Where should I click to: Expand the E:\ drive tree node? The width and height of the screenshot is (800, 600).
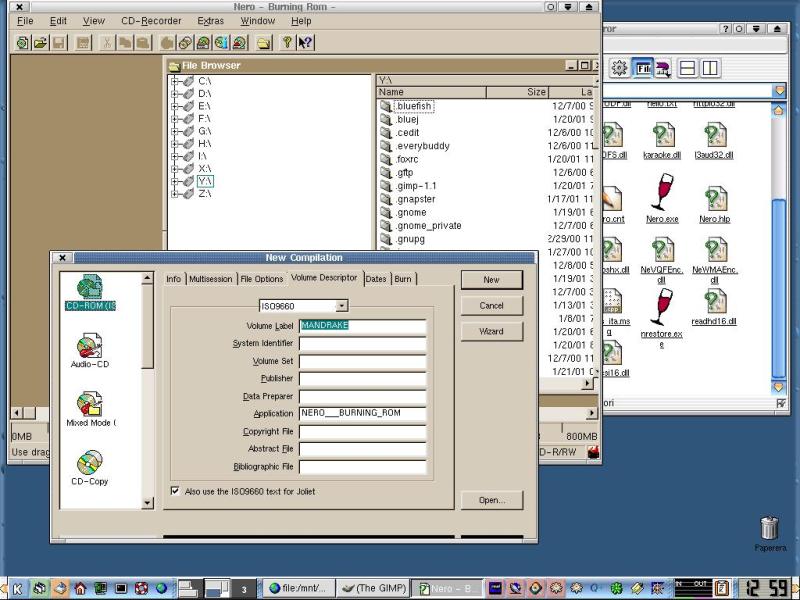[174, 106]
